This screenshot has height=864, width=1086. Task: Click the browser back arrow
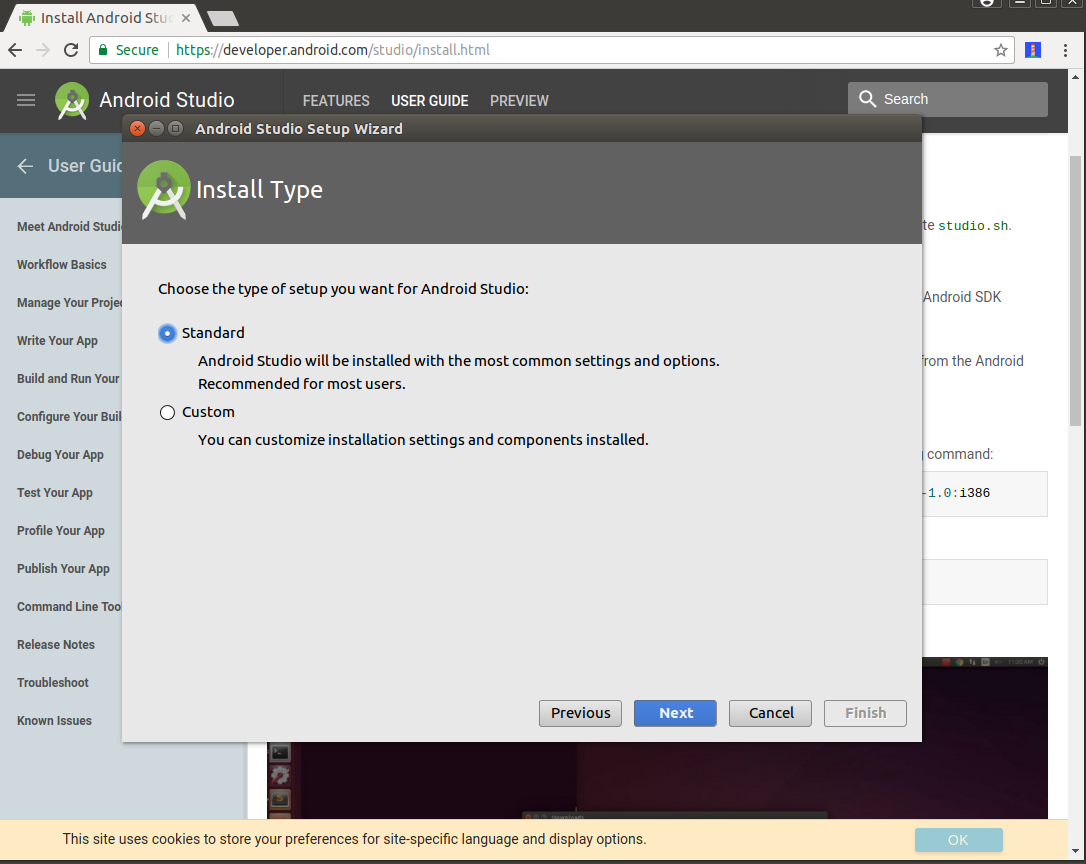(x=15, y=50)
